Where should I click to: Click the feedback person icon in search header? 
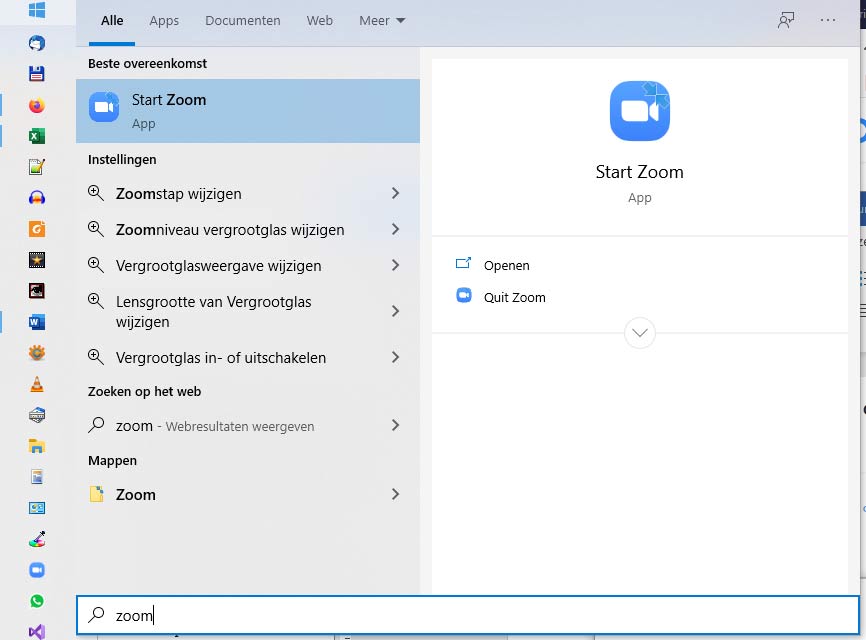pyautogui.click(x=786, y=20)
